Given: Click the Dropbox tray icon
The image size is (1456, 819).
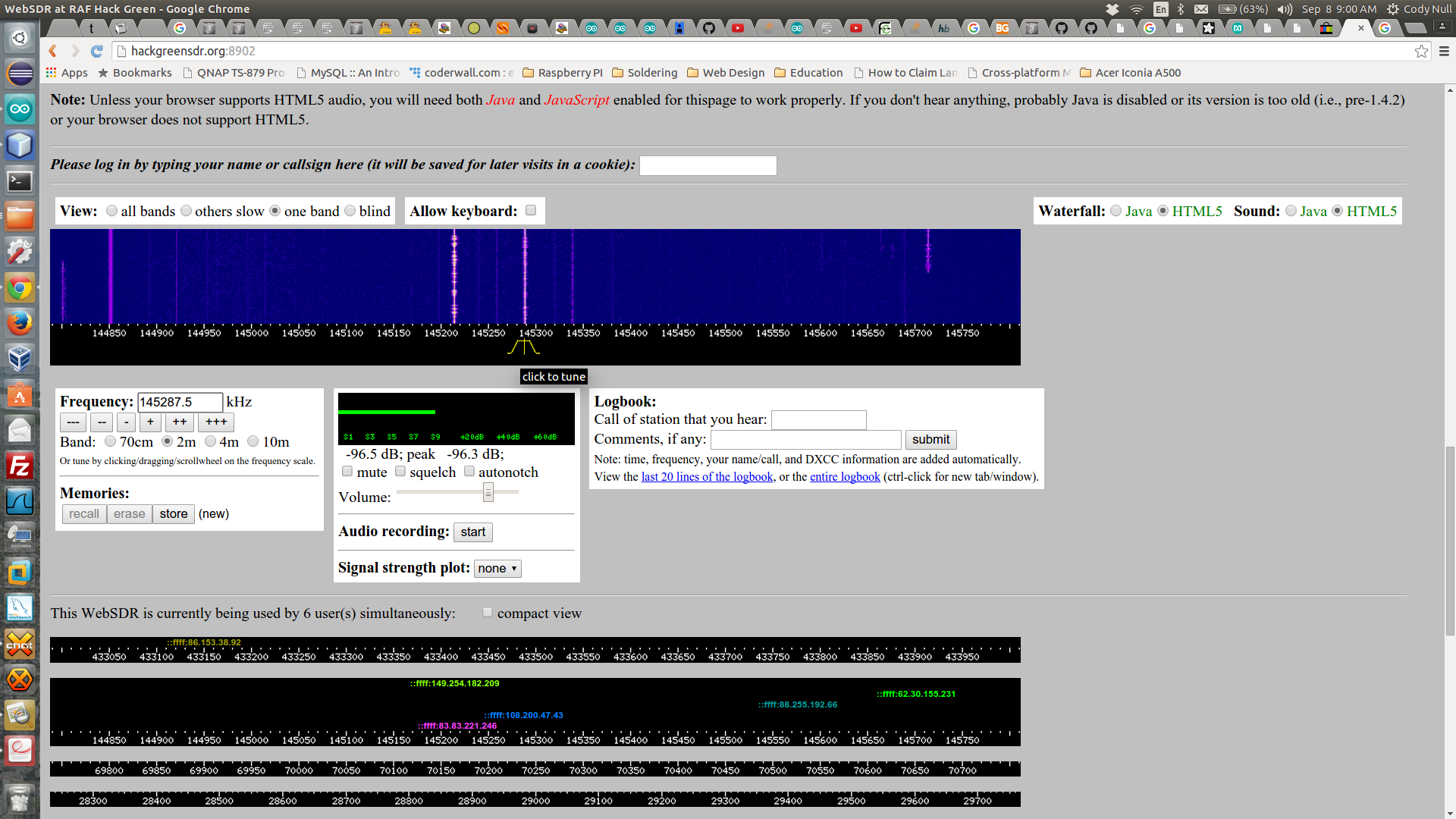Looking at the screenshot, I should pyautogui.click(x=1112, y=9).
